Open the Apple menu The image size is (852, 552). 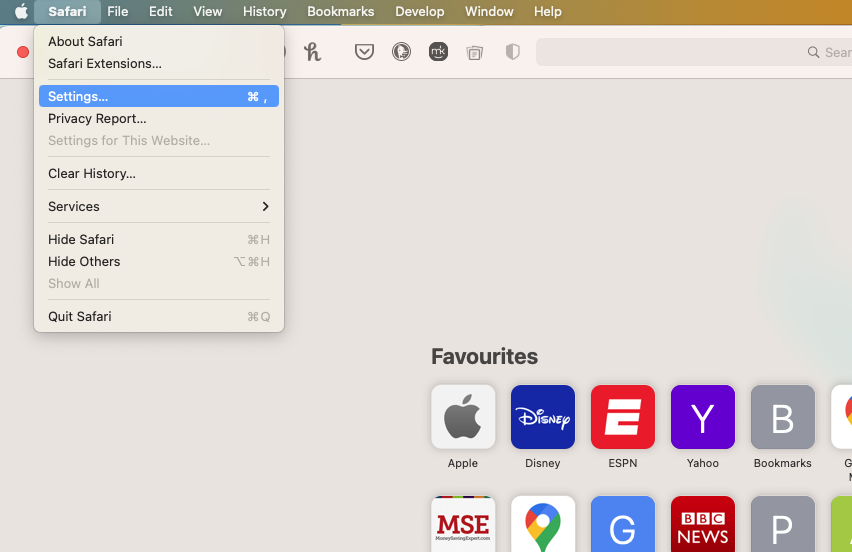point(21,11)
